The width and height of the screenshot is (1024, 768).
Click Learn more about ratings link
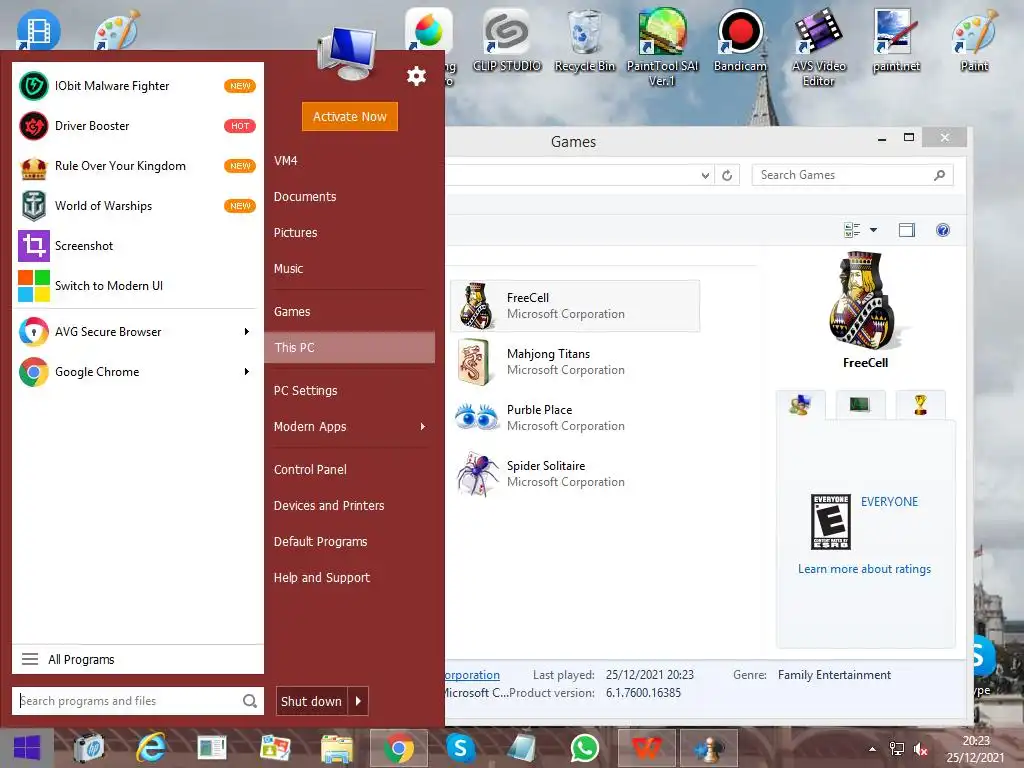[864, 569]
